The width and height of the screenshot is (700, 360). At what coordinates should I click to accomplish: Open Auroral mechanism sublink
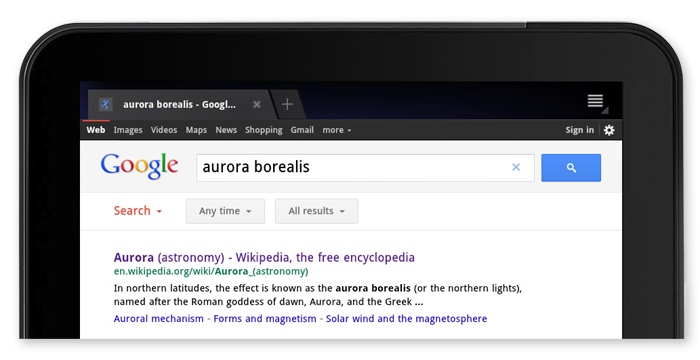click(x=158, y=318)
